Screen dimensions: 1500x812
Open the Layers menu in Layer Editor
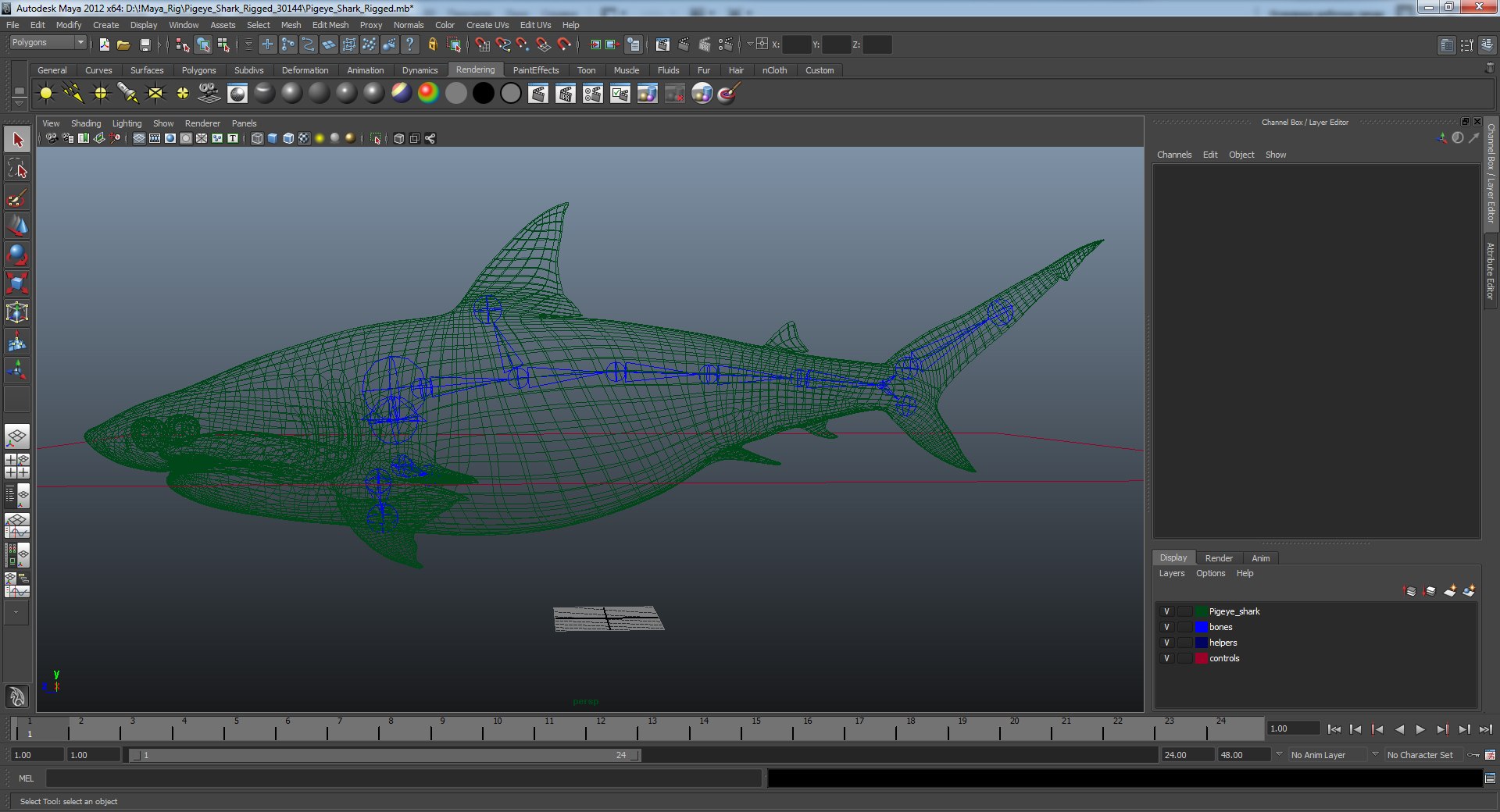(x=1171, y=573)
